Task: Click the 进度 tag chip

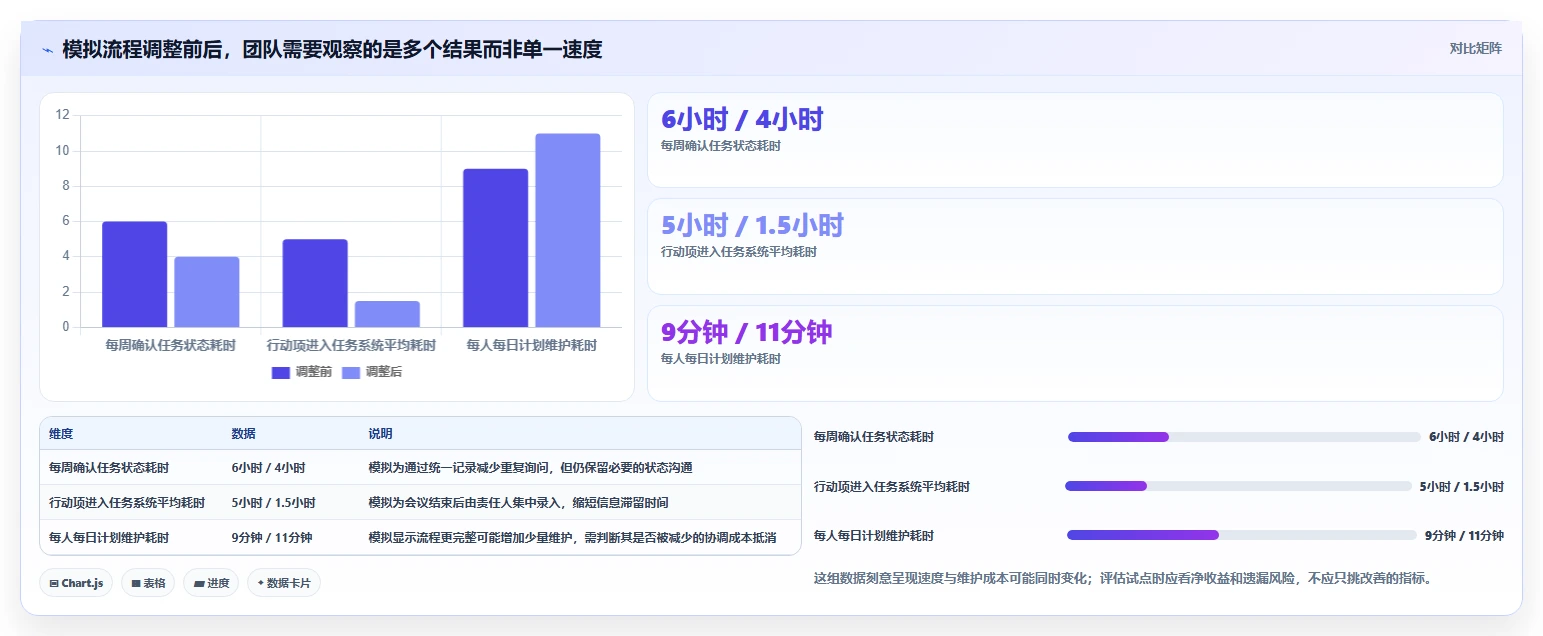Action: 211,583
